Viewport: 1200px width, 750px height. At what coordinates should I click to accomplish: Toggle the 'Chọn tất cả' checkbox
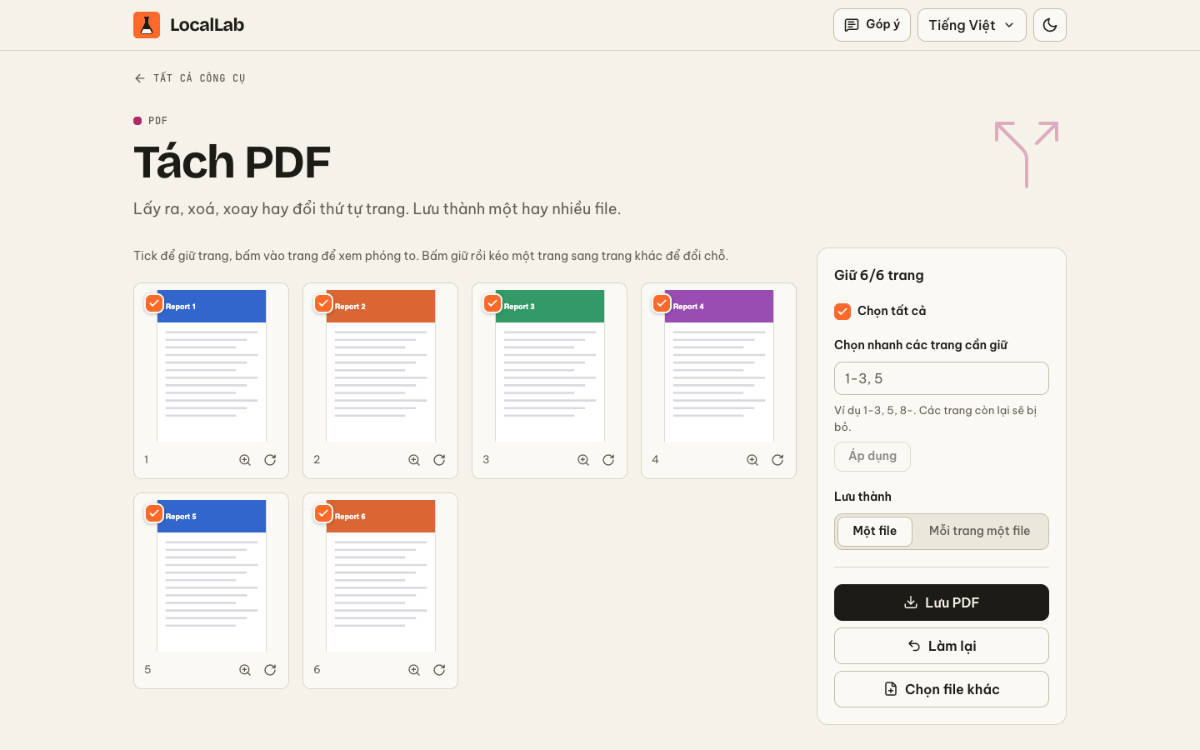(x=842, y=311)
